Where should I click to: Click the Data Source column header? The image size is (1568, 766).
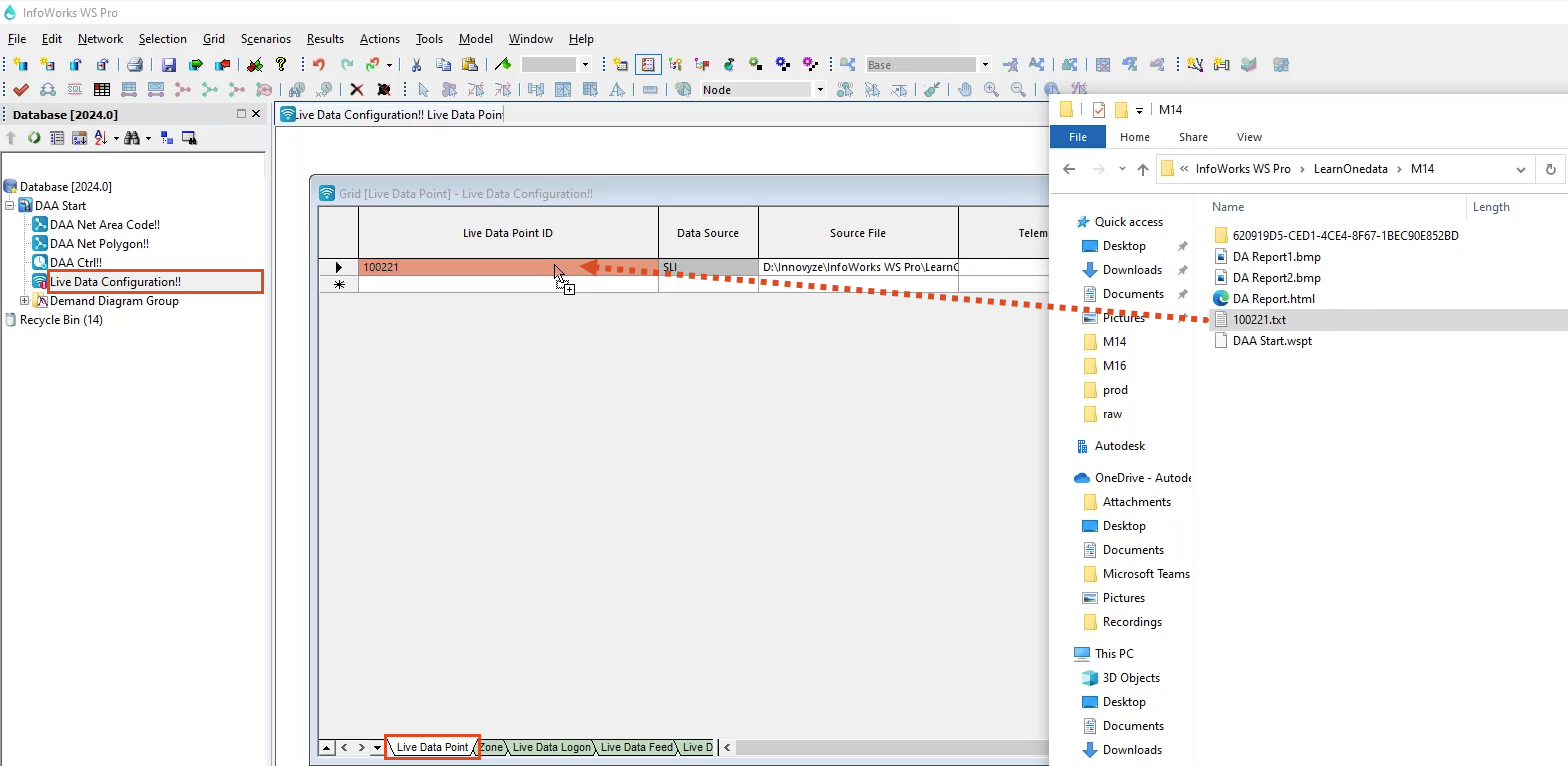click(708, 233)
